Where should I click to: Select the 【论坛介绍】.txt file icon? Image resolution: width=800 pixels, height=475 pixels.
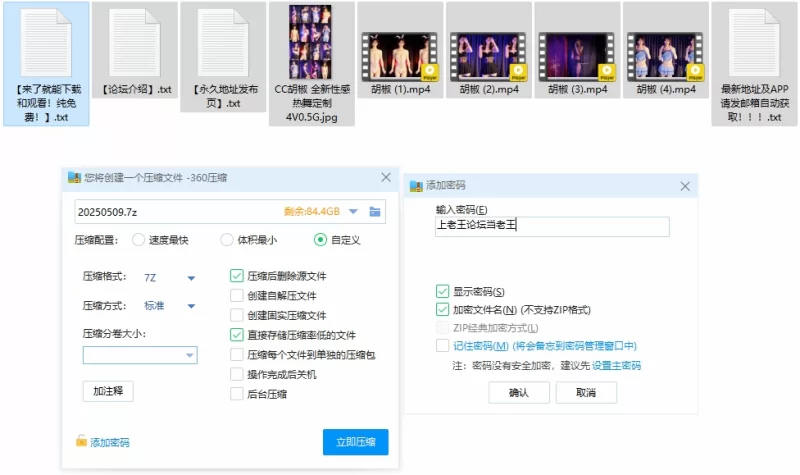tap(135, 43)
